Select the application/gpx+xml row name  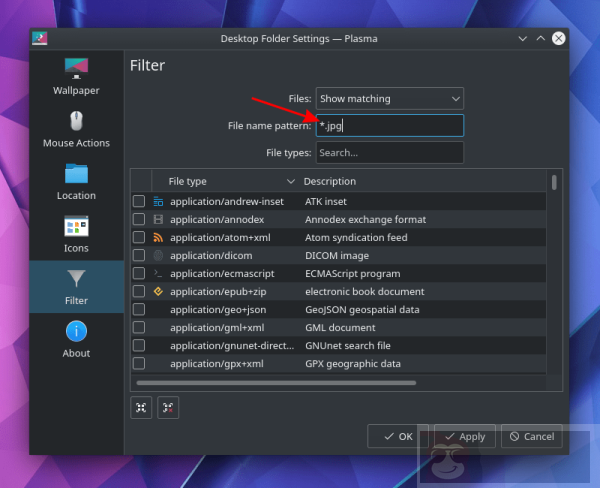pyautogui.click(x=217, y=364)
